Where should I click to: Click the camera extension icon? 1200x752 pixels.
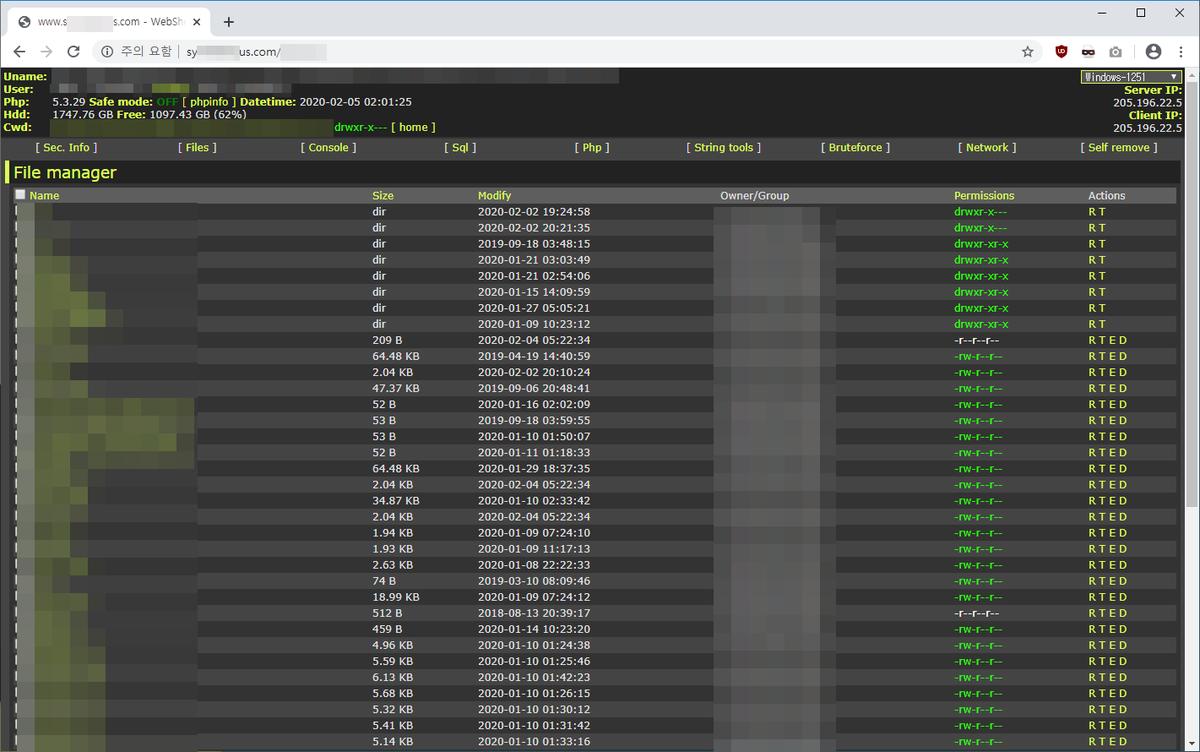[1115, 52]
